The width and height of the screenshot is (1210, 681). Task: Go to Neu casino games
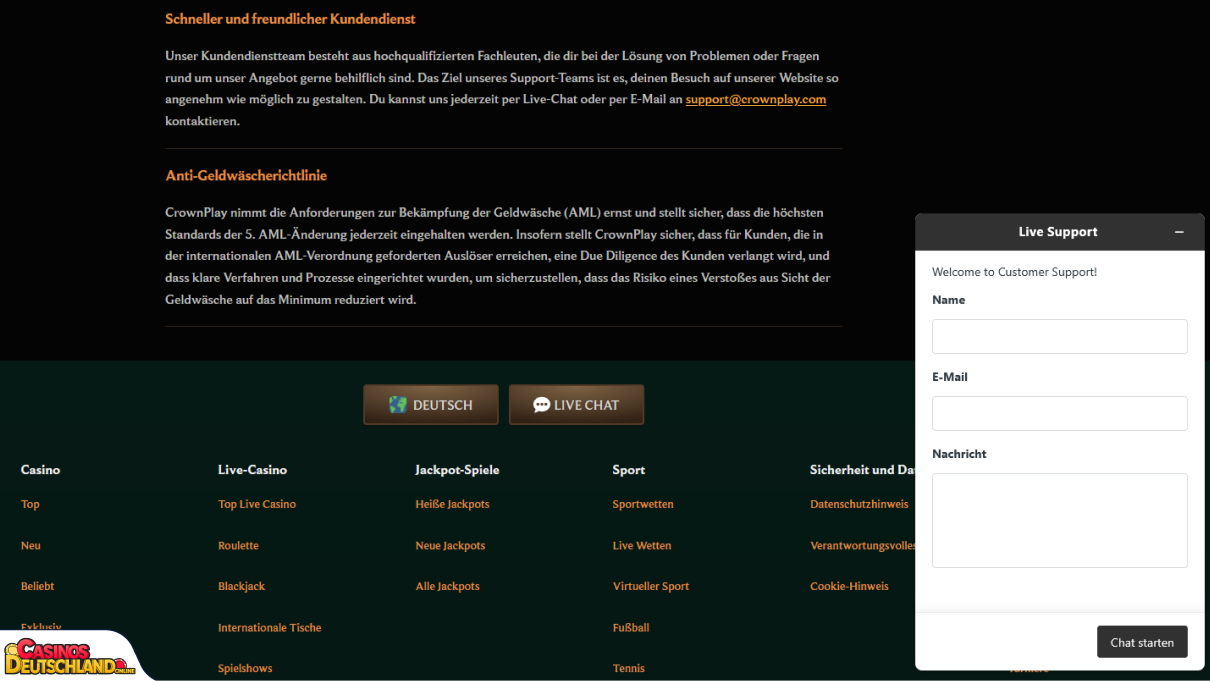31,545
